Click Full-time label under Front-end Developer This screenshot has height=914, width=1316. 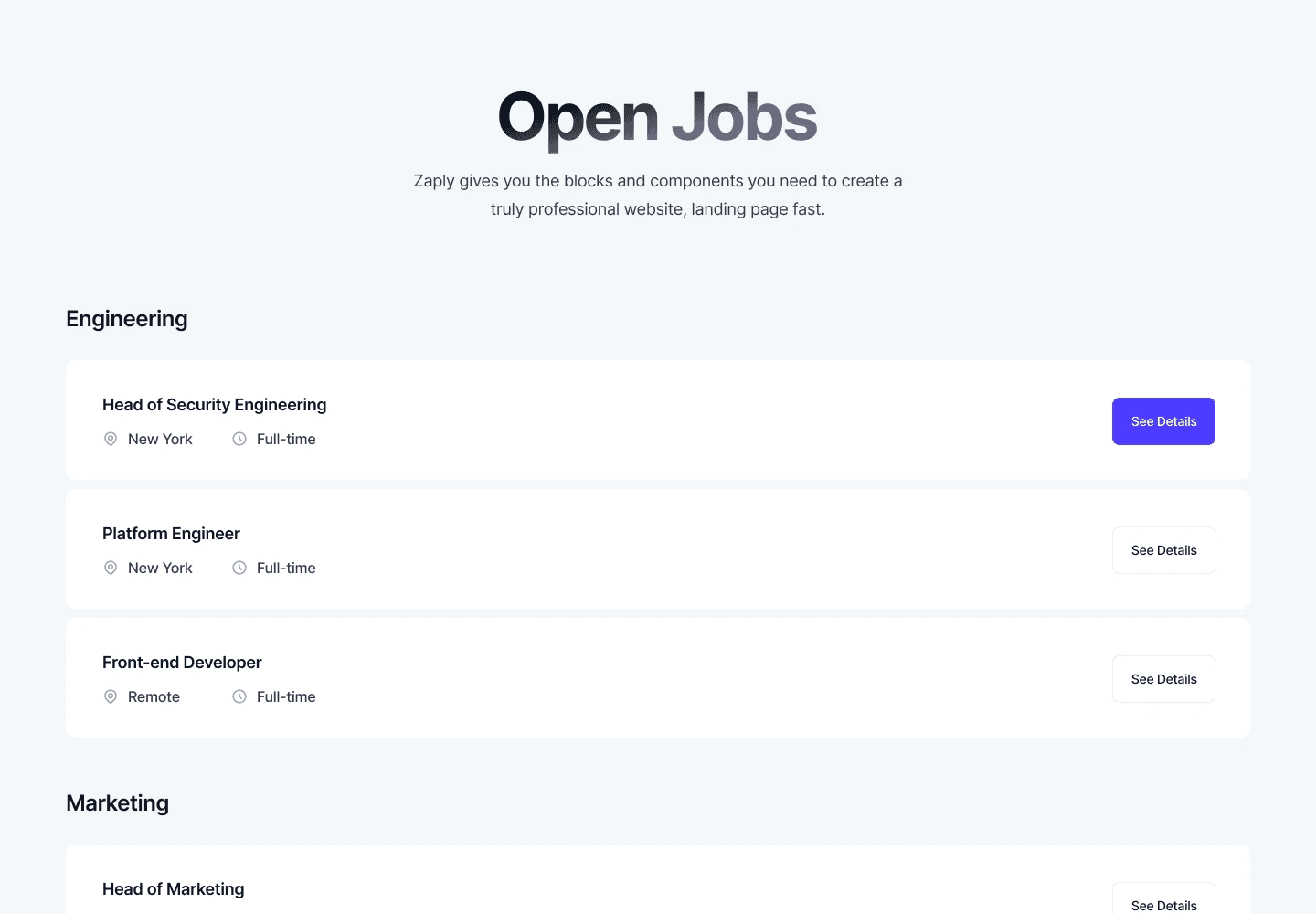[286, 696]
